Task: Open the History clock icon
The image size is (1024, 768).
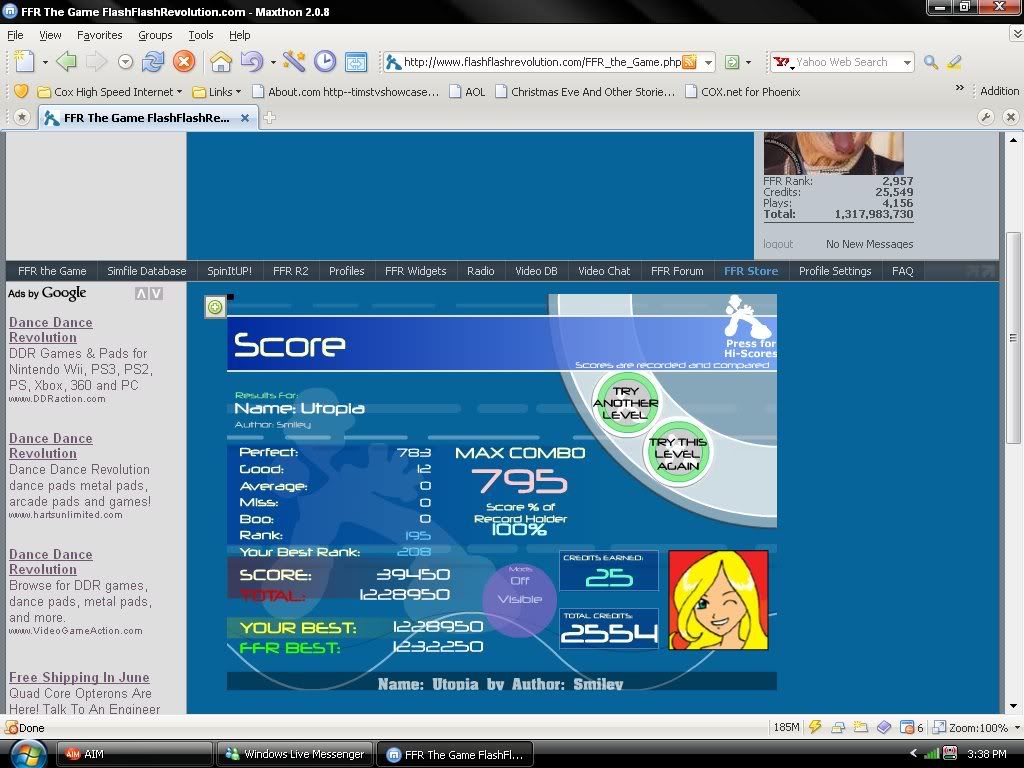Action: [325, 62]
